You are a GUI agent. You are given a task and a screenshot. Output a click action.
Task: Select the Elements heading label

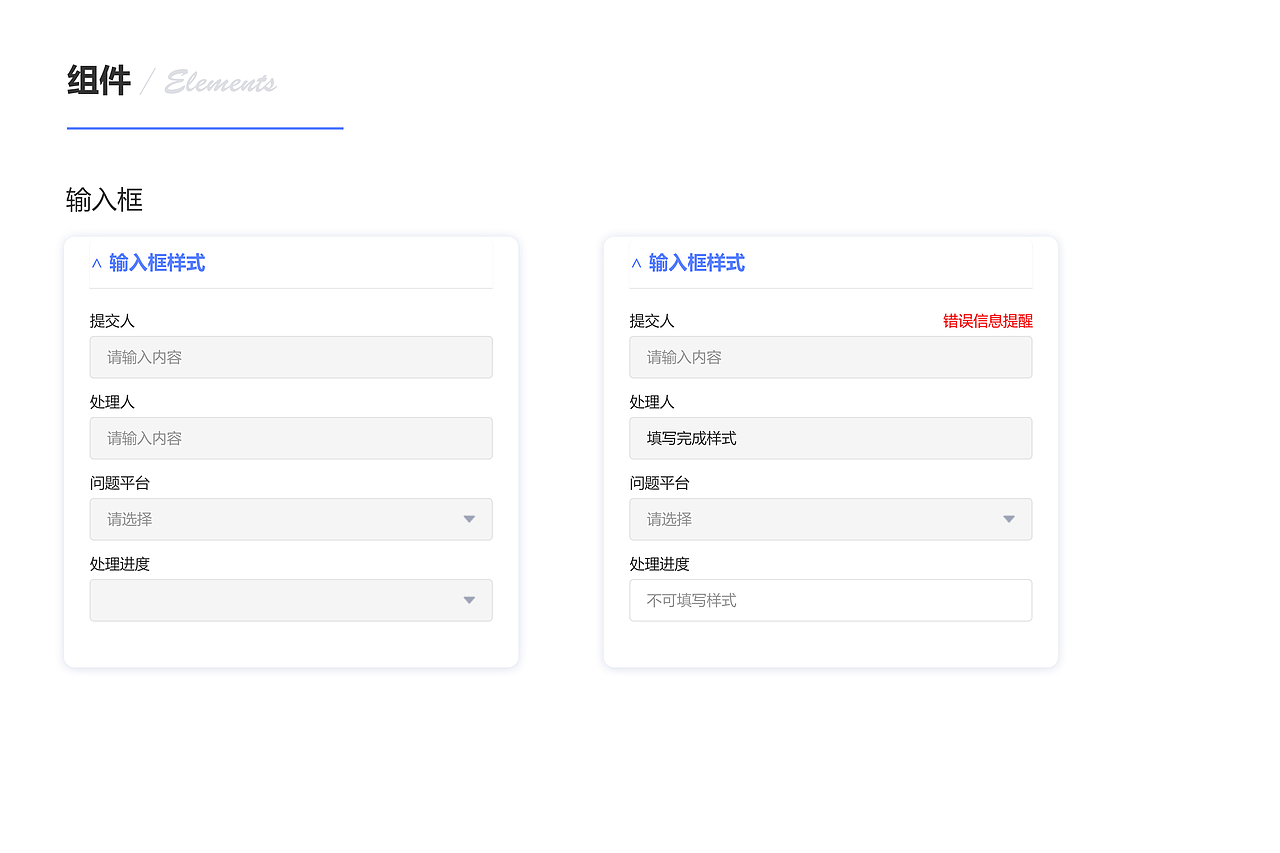[x=220, y=83]
